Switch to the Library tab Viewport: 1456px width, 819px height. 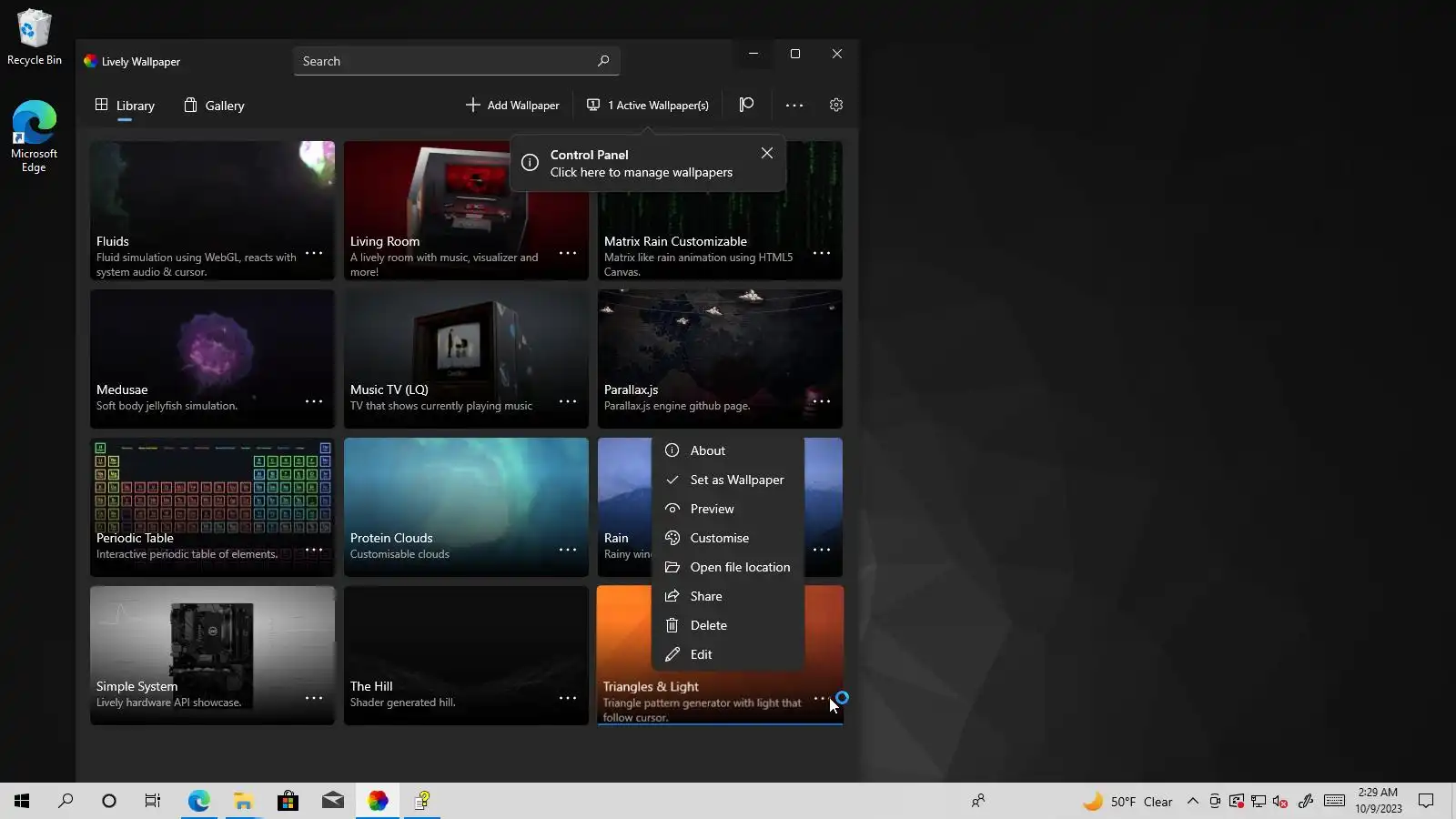(125, 106)
